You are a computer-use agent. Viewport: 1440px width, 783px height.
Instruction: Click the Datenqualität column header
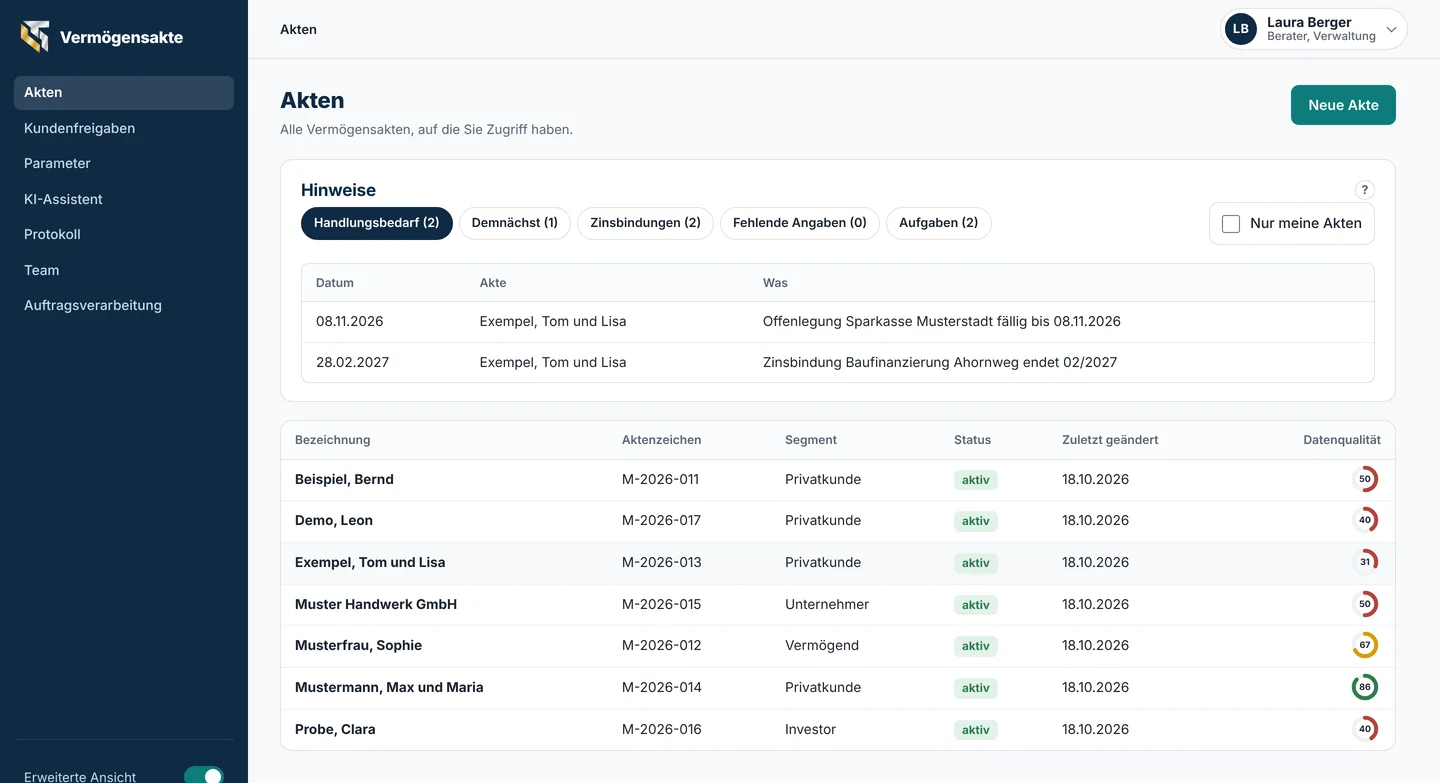tap(1342, 440)
